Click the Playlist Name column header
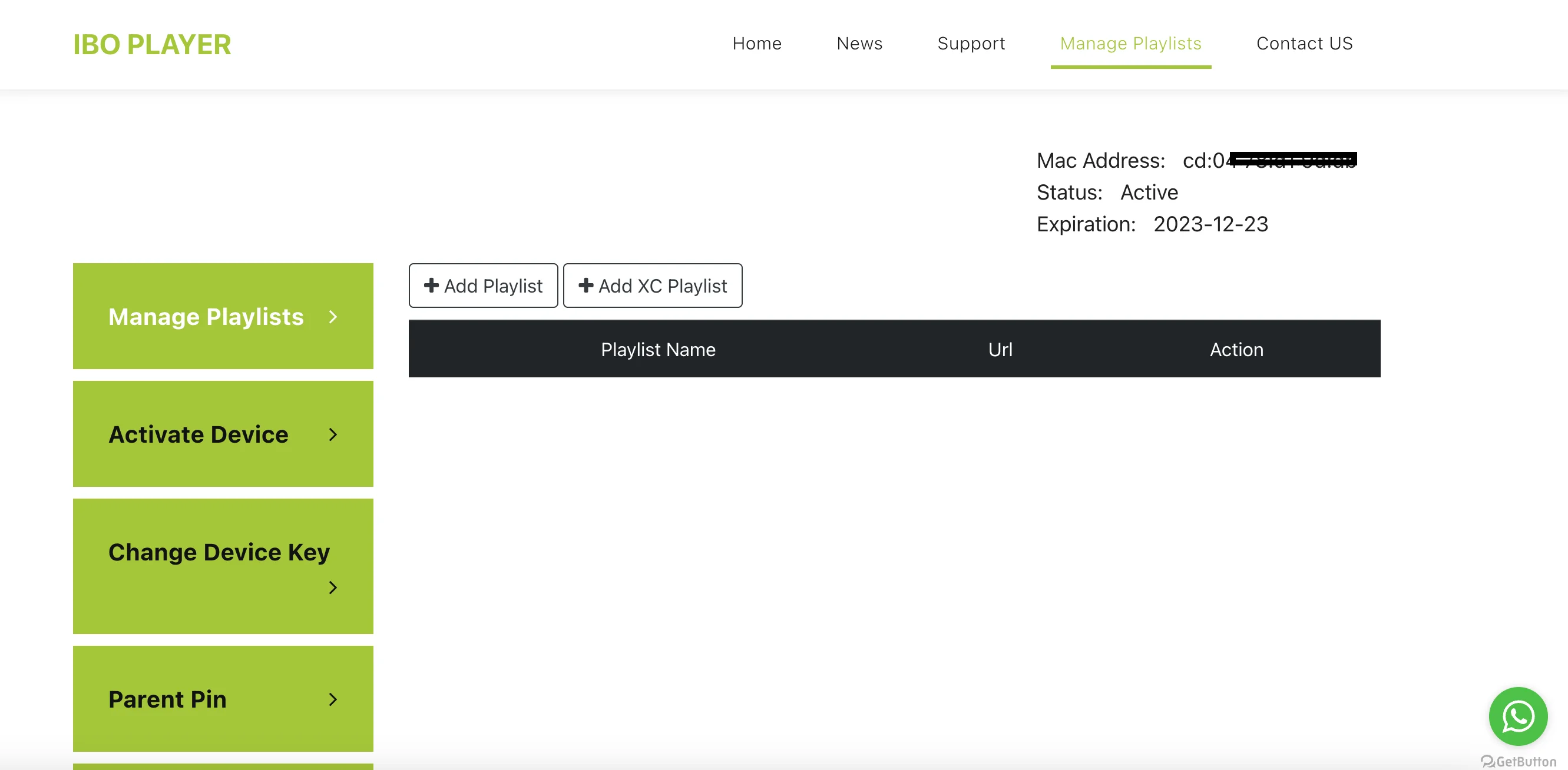 (657, 349)
